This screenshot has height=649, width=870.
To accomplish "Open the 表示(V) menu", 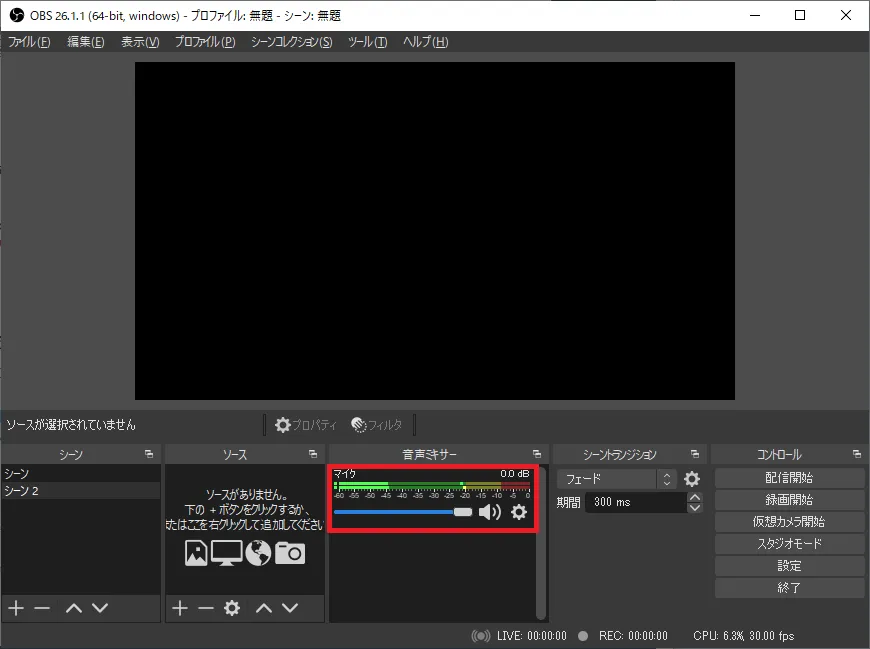I will (x=140, y=42).
